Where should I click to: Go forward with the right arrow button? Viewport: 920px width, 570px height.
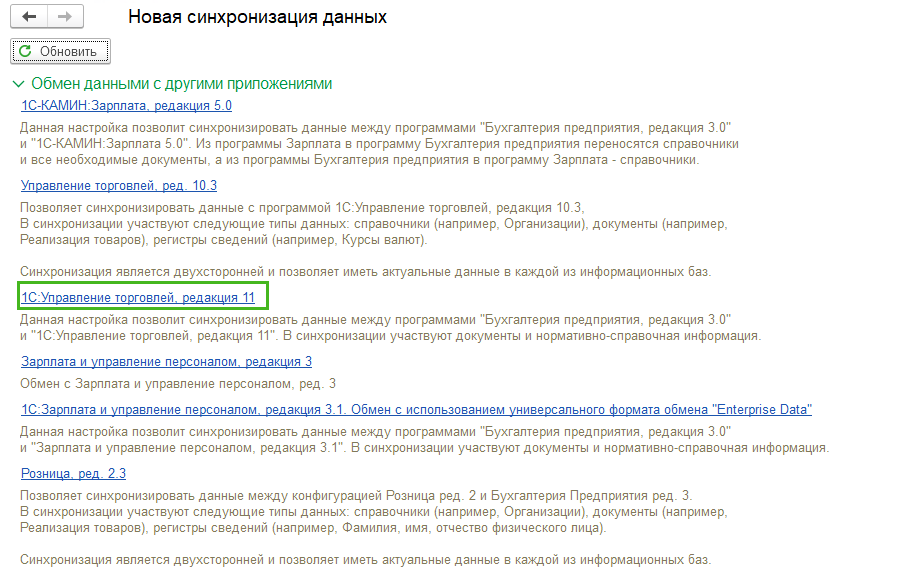tap(65, 16)
